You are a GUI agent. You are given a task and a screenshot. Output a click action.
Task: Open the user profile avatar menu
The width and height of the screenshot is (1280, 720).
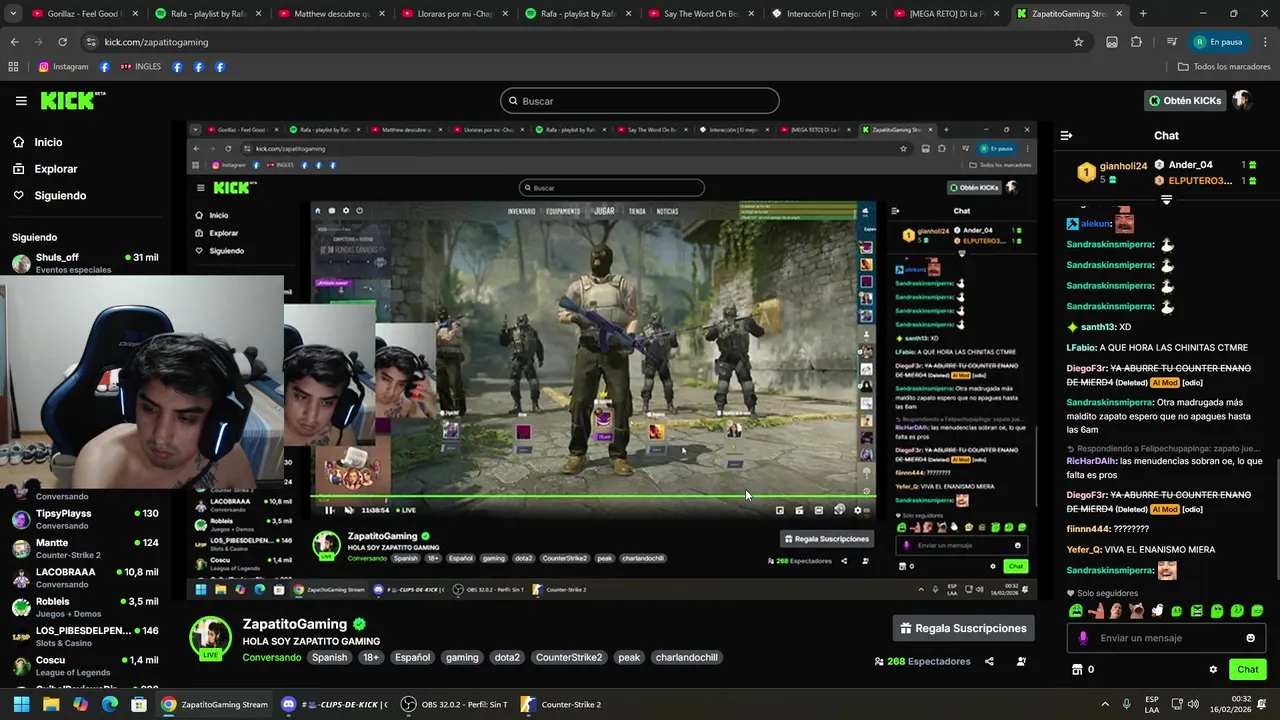(1242, 101)
